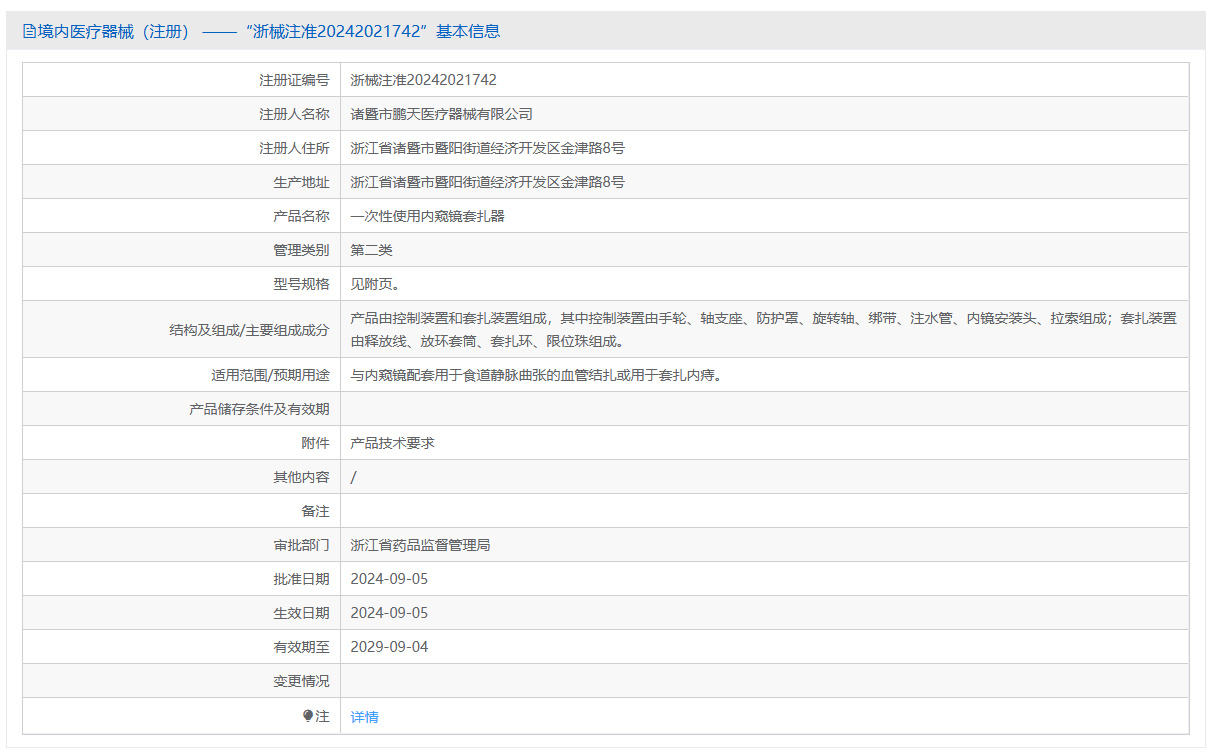Screen dimensions: 1217x755
Task: Click the 生效日期 label
Action: [301, 613]
